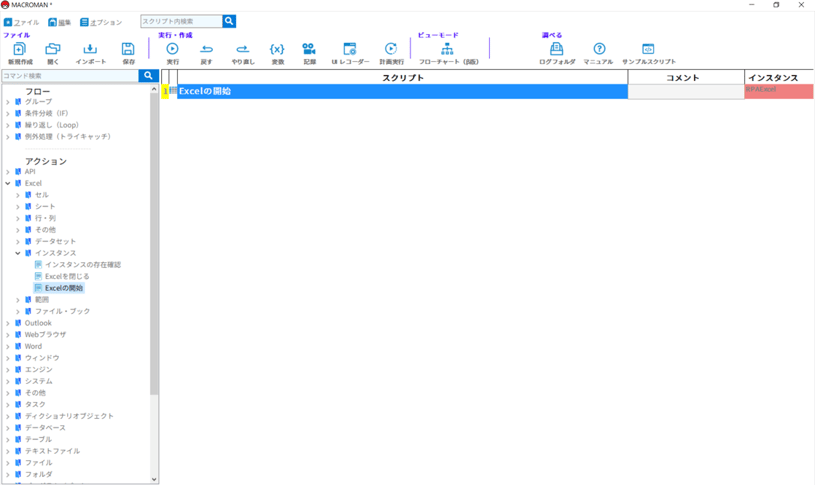Open the ログフォルダ icon
The width and height of the screenshot is (815, 485).
557,49
